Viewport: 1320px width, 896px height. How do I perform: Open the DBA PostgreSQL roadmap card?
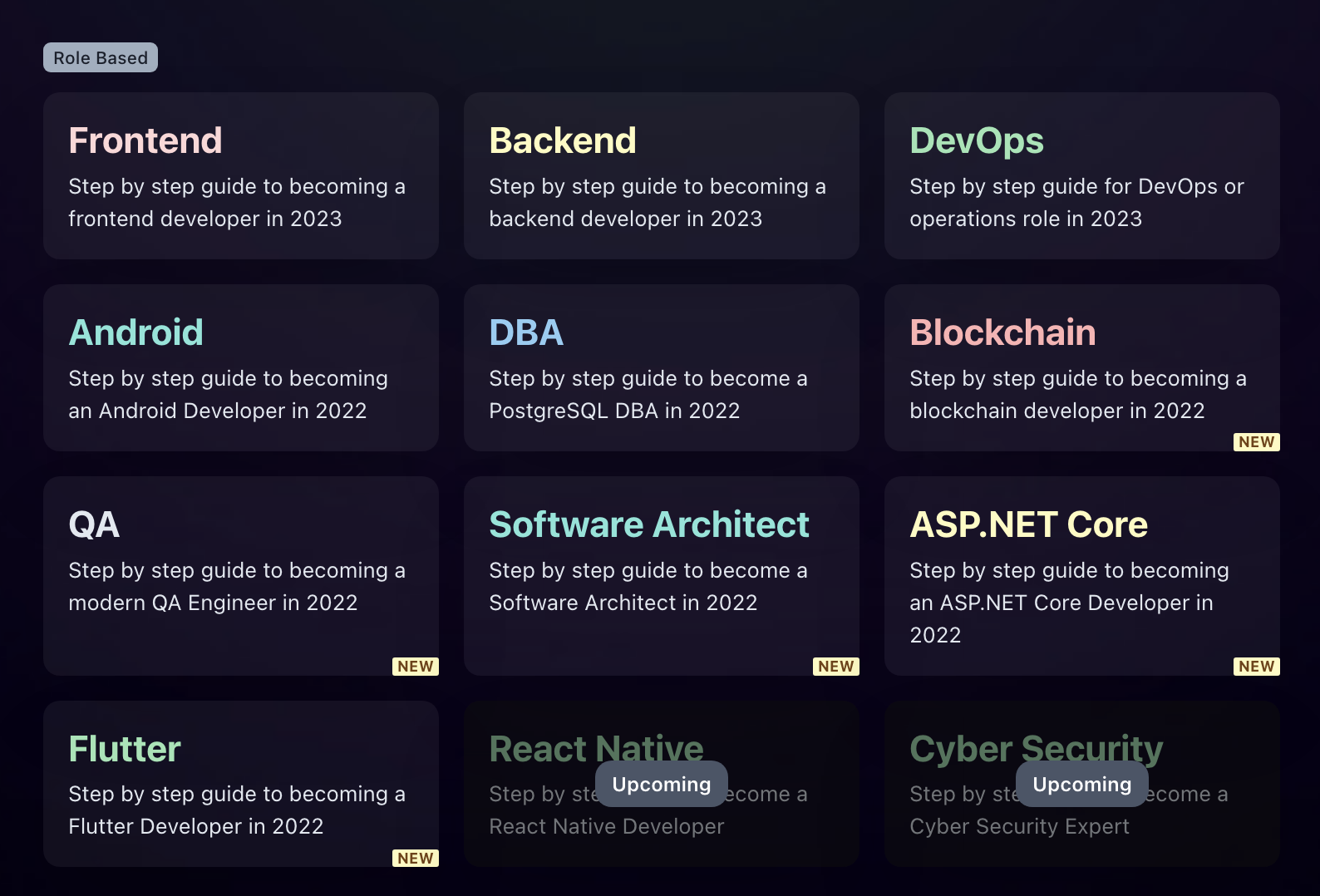tap(662, 367)
